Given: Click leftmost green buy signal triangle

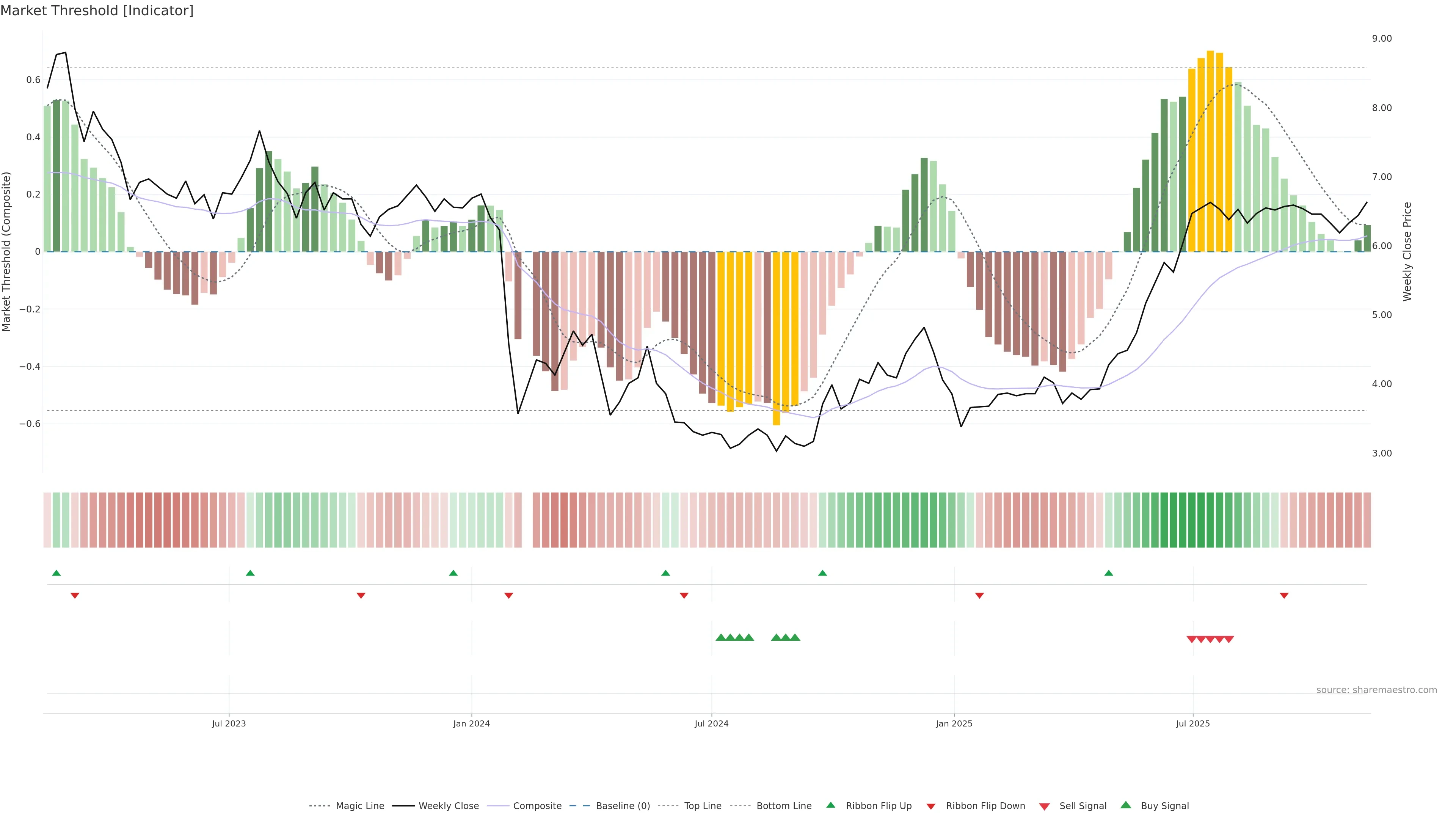Looking at the screenshot, I should (721, 637).
